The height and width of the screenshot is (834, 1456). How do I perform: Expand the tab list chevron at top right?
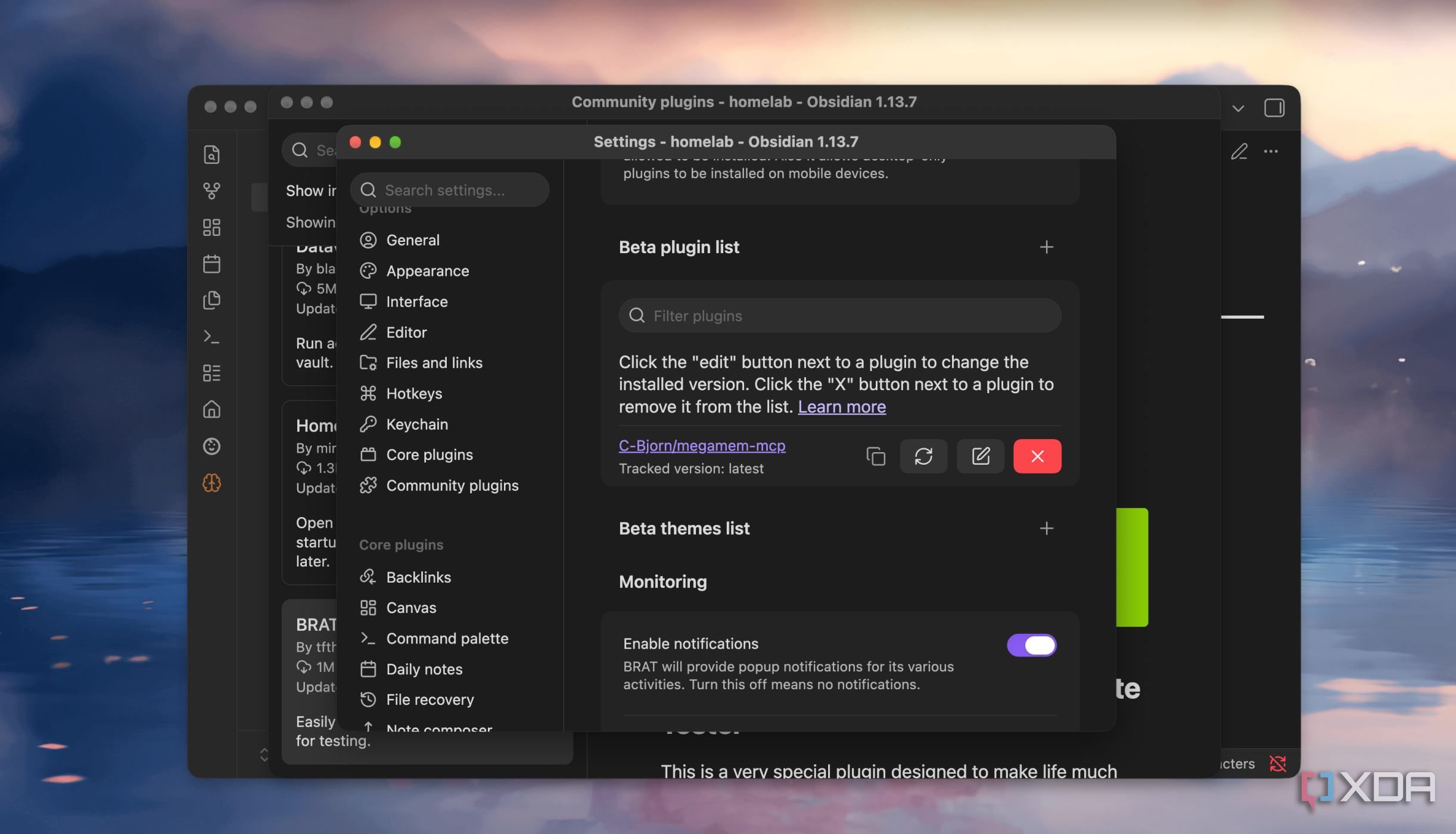1238,108
